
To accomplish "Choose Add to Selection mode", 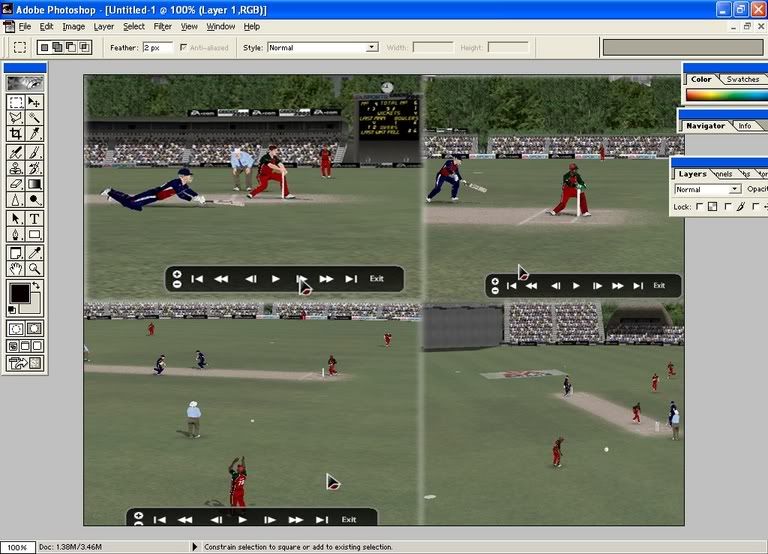I will [x=57, y=48].
